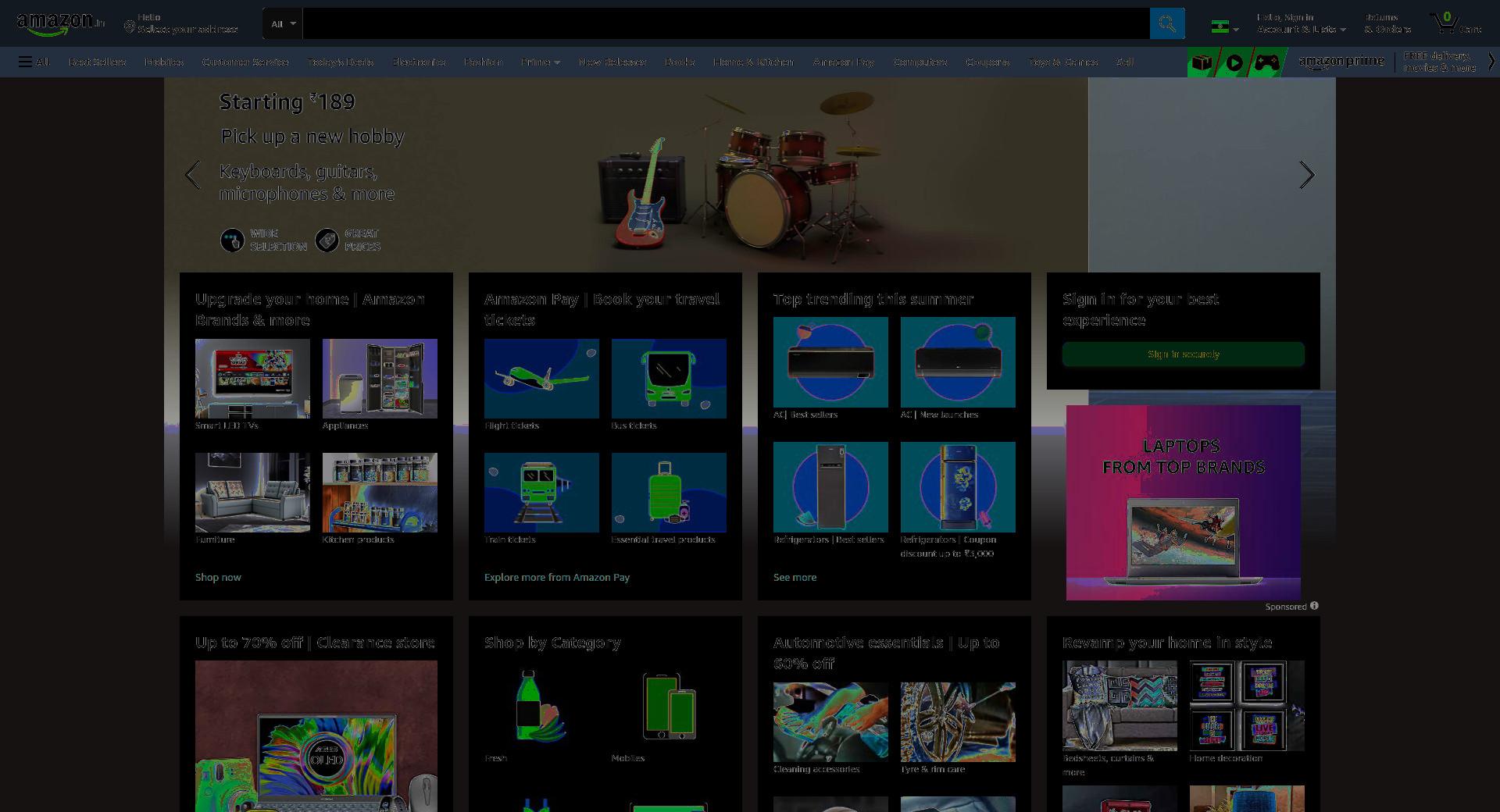
Task: Open Best Sellers nav item
Action: pyautogui.click(x=97, y=62)
